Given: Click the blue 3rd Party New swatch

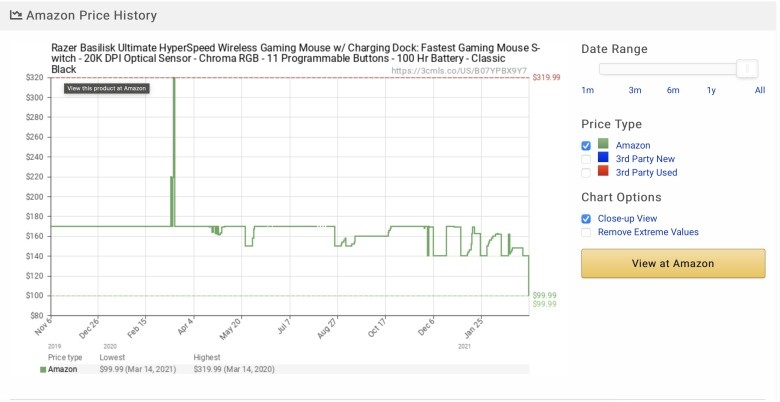Looking at the screenshot, I should click(x=603, y=157).
